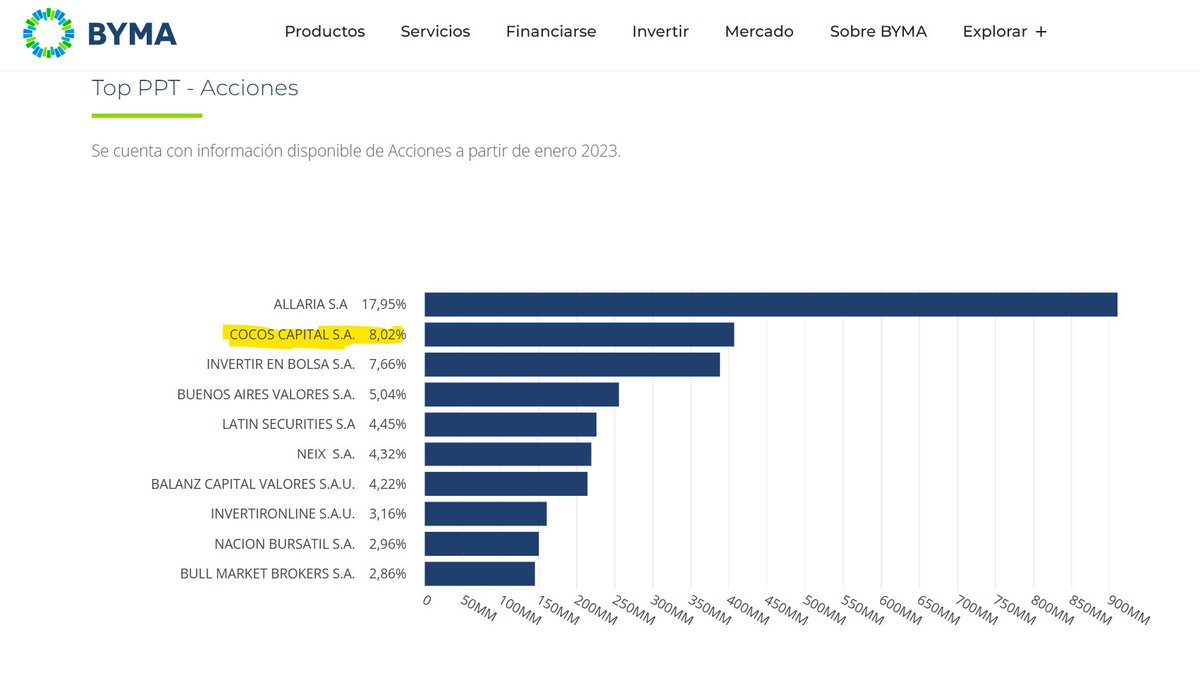Click the 900MM axis label
The width and height of the screenshot is (1200, 680).
[x=1130, y=610]
